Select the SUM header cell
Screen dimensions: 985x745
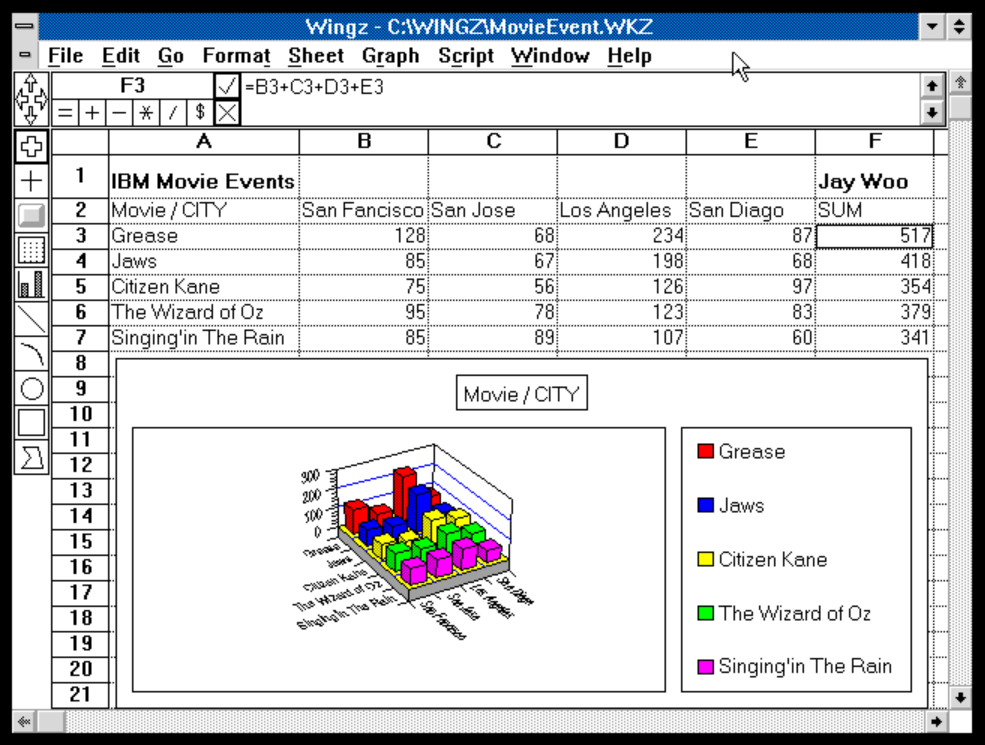coord(874,210)
